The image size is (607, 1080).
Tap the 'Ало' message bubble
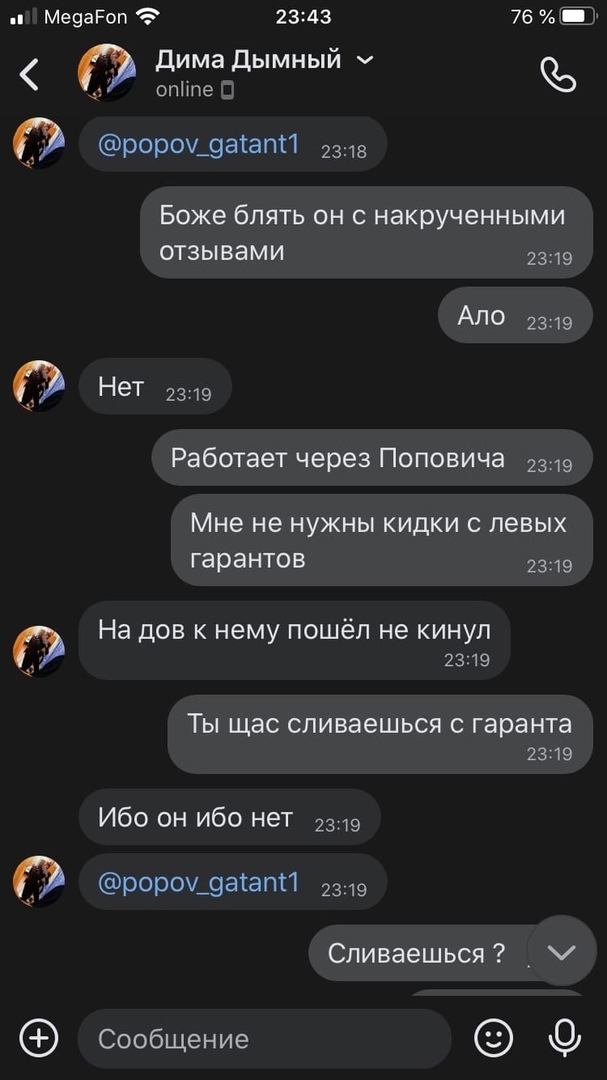(x=515, y=315)
